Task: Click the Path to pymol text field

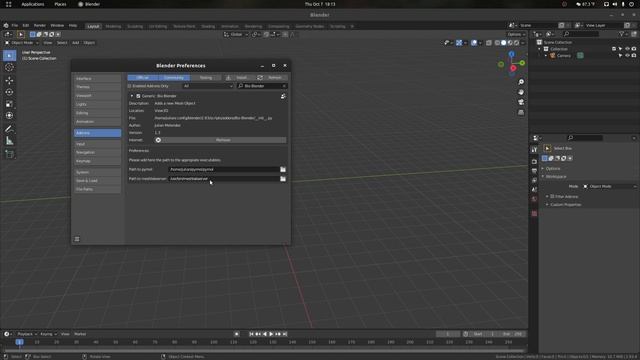Action: pyautogui.click(x=224, y=169)
